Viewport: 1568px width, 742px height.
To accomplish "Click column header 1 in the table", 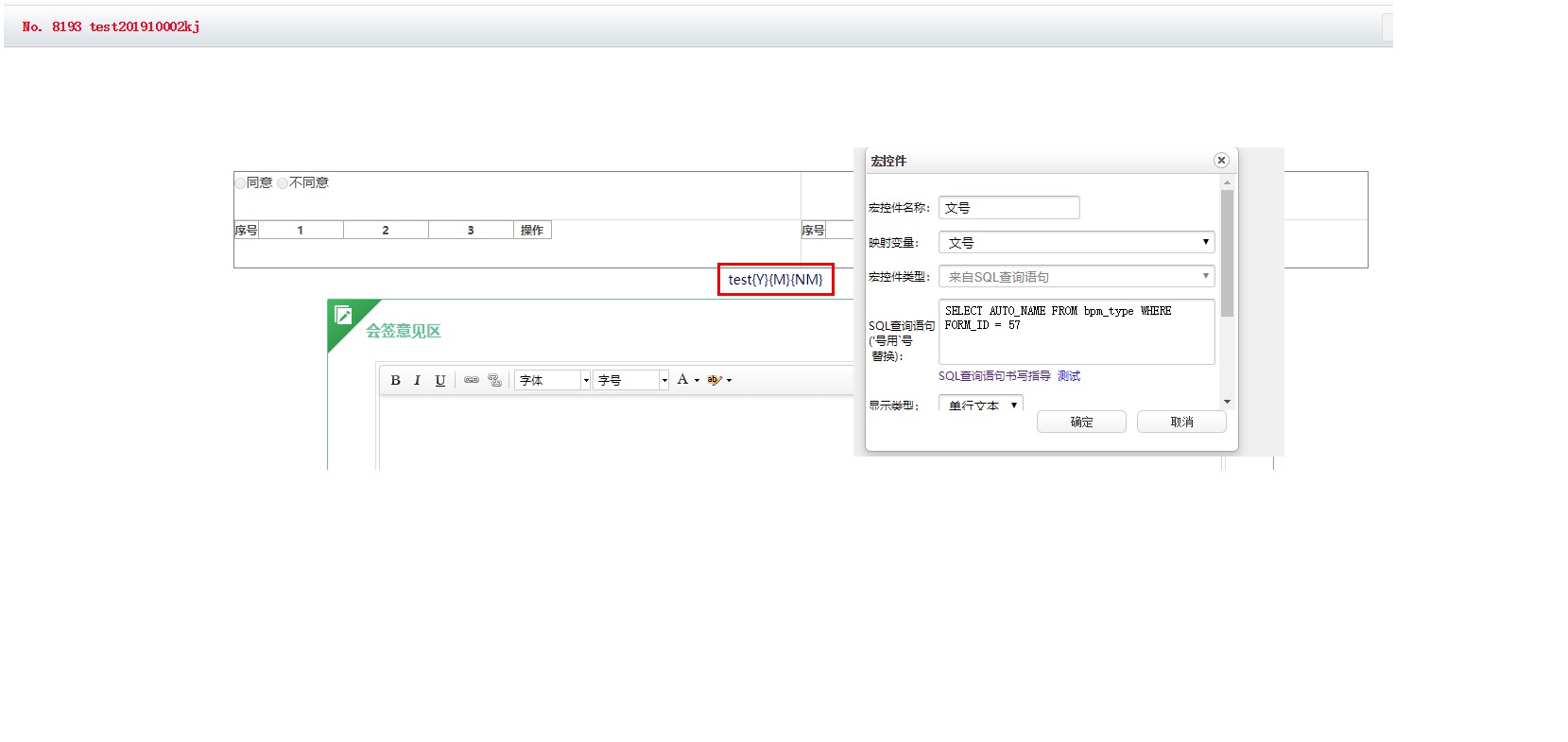I will (301, 230).
